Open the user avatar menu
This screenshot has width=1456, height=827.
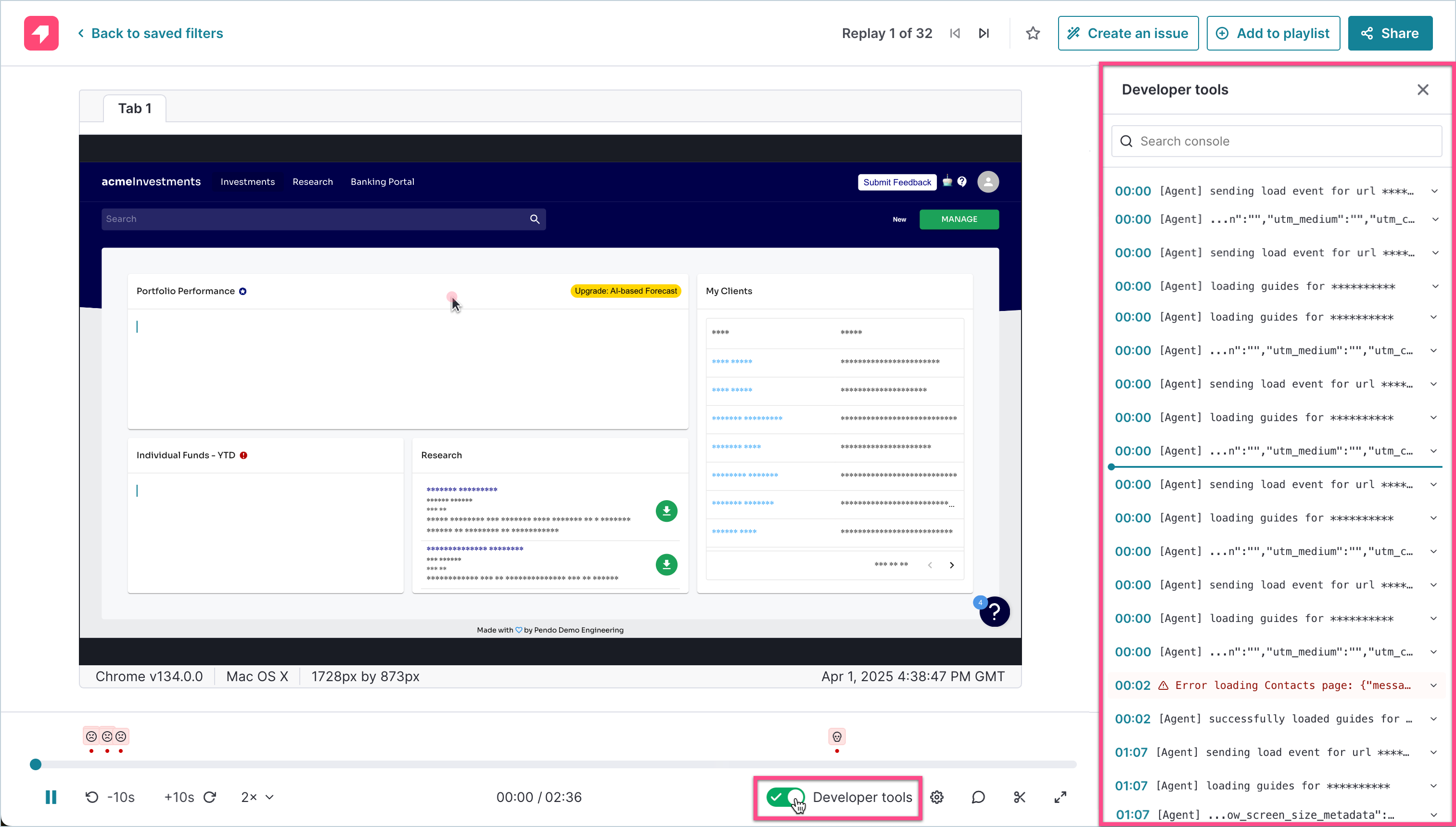tap(988, 182)
